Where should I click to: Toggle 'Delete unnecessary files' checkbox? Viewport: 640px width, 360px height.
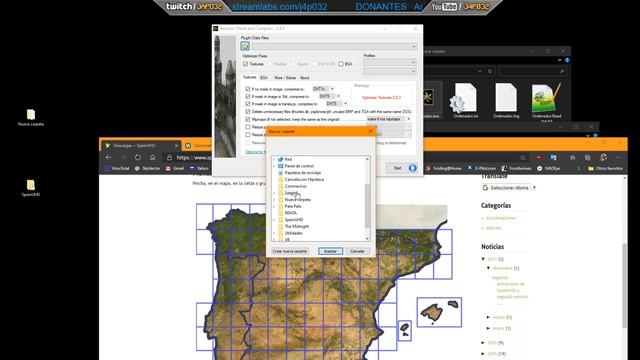pos(248,111)
